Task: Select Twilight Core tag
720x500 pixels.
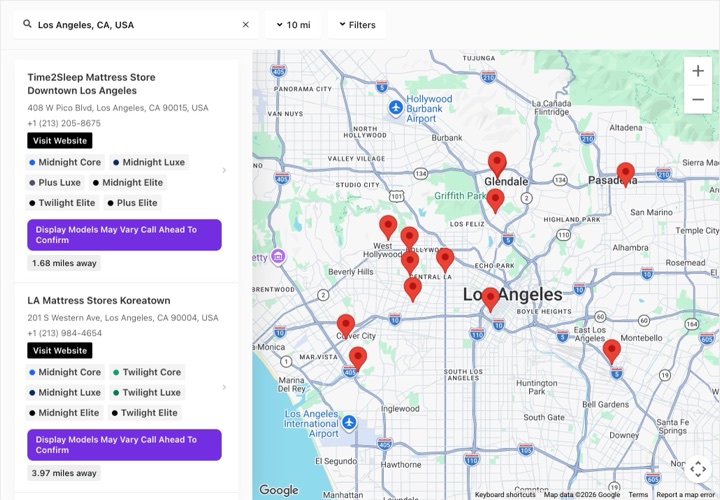Action: pyautogui.click(x=147, y=372)
